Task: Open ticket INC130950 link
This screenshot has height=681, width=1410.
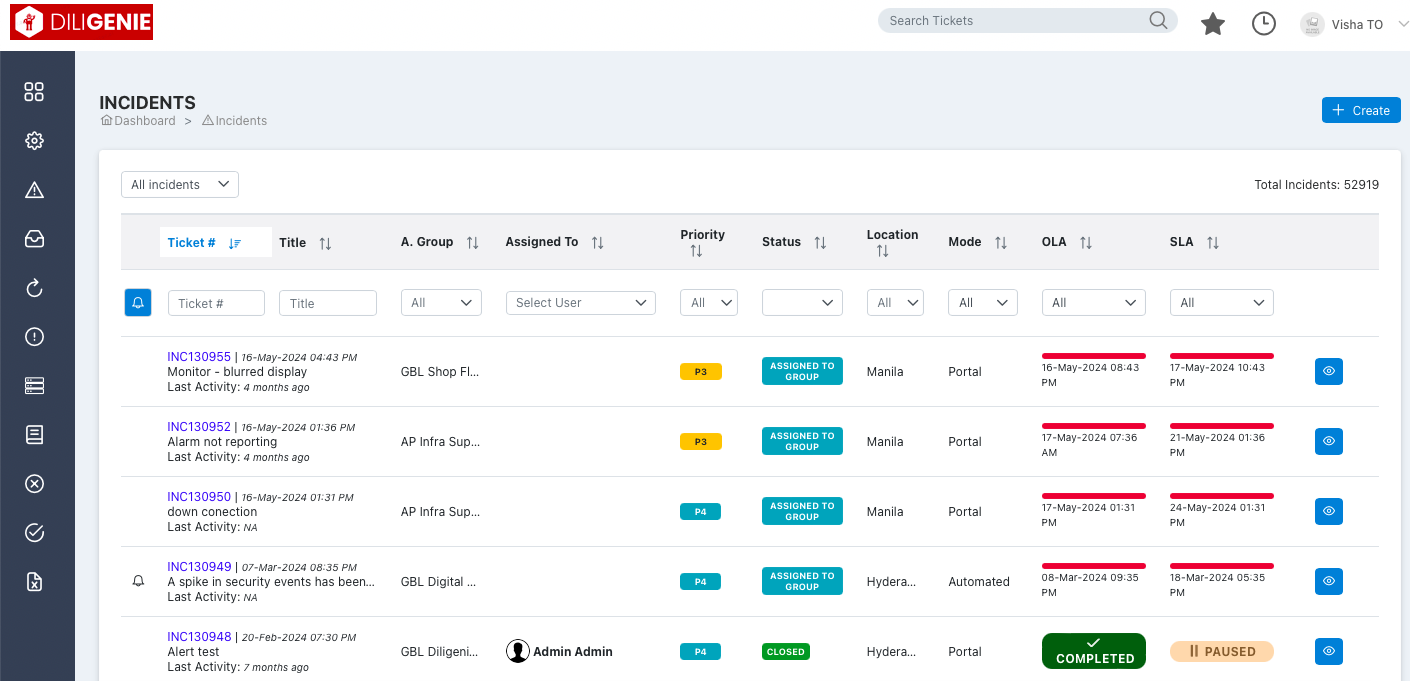Action: (x=199, y=496)
